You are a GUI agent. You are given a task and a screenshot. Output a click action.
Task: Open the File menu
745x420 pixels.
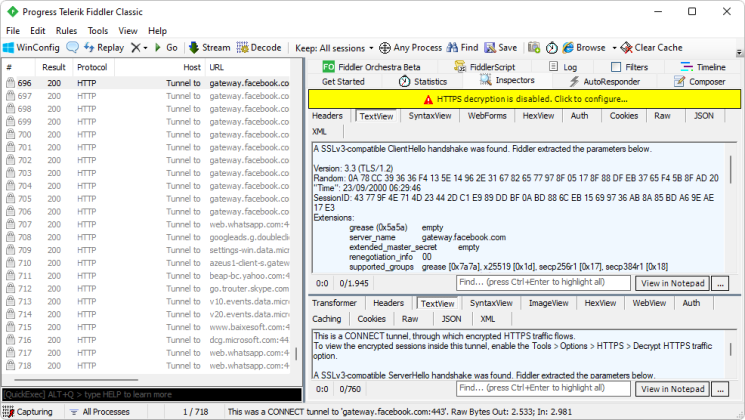pos(13,30)
